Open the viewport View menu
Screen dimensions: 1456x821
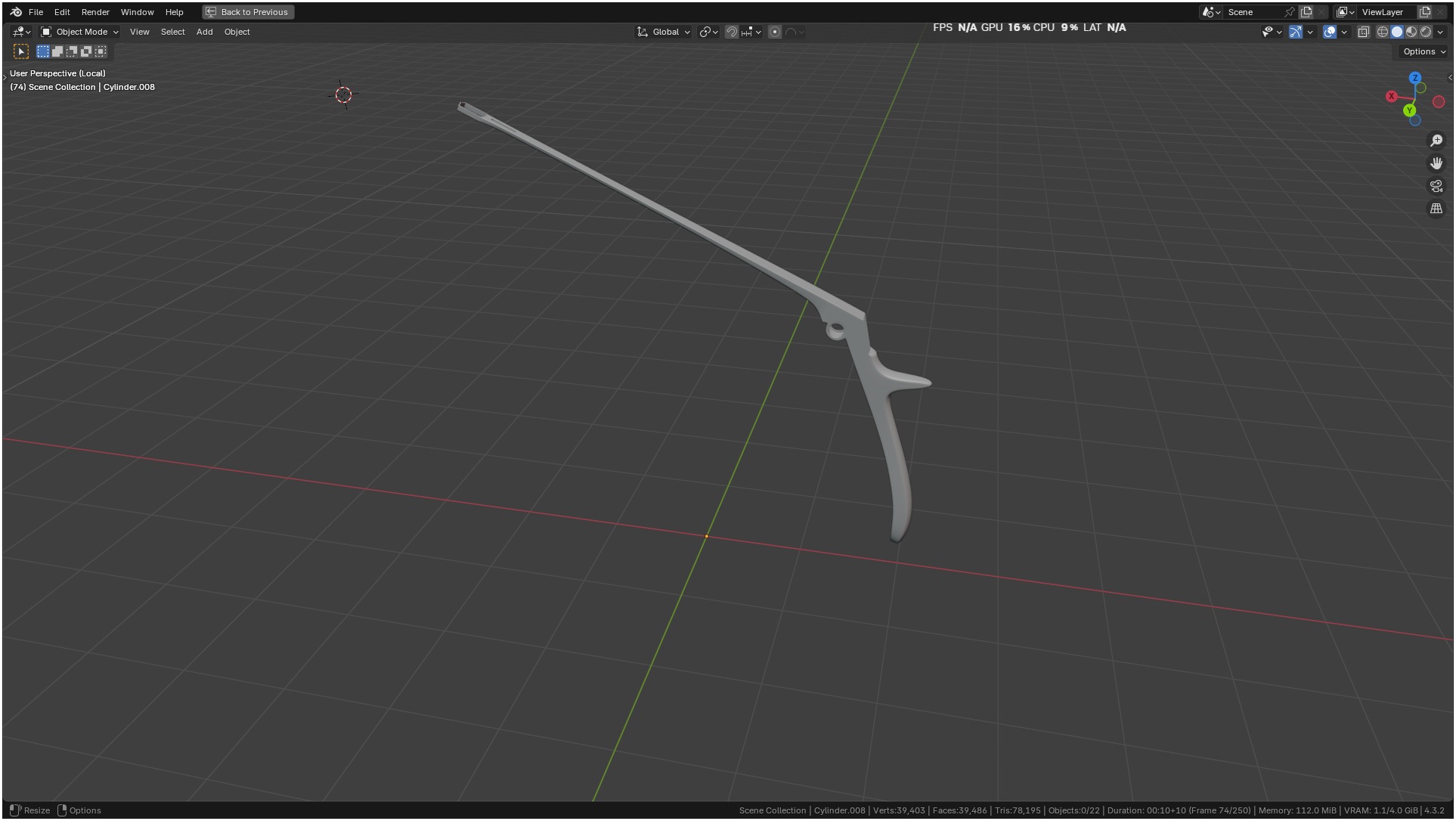[139, 32]
